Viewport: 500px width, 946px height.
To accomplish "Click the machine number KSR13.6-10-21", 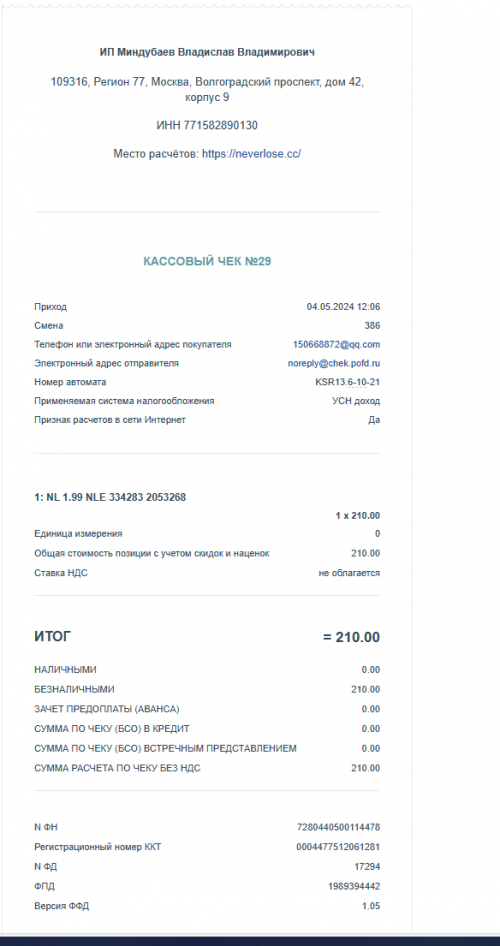I will (347, 383).
